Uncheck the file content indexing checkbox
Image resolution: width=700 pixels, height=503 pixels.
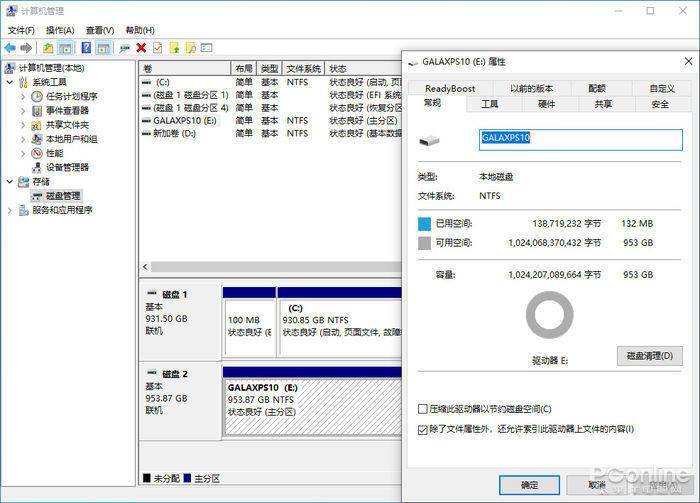422,429
